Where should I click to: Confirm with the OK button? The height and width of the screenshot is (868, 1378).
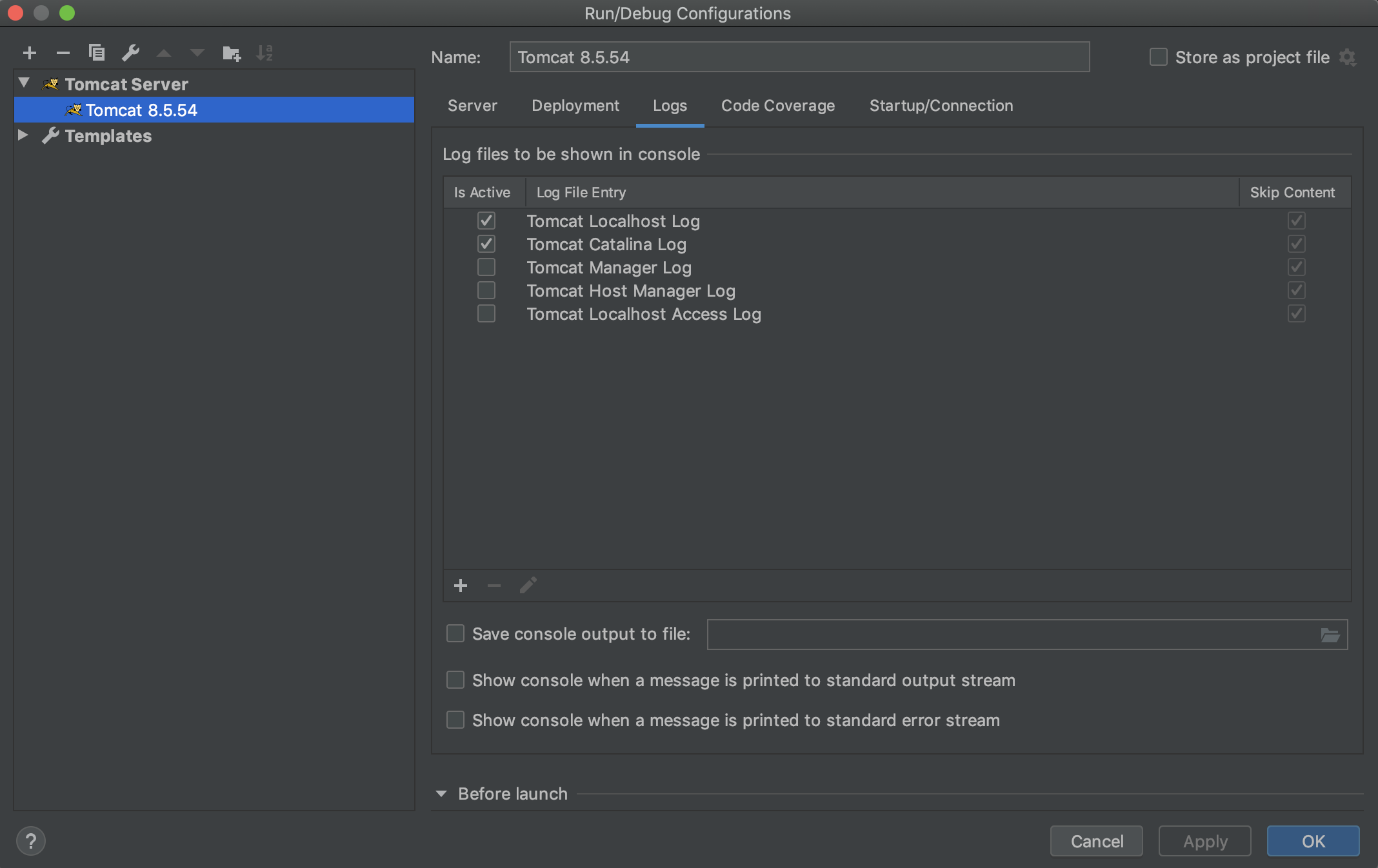tap(1313, 841)
